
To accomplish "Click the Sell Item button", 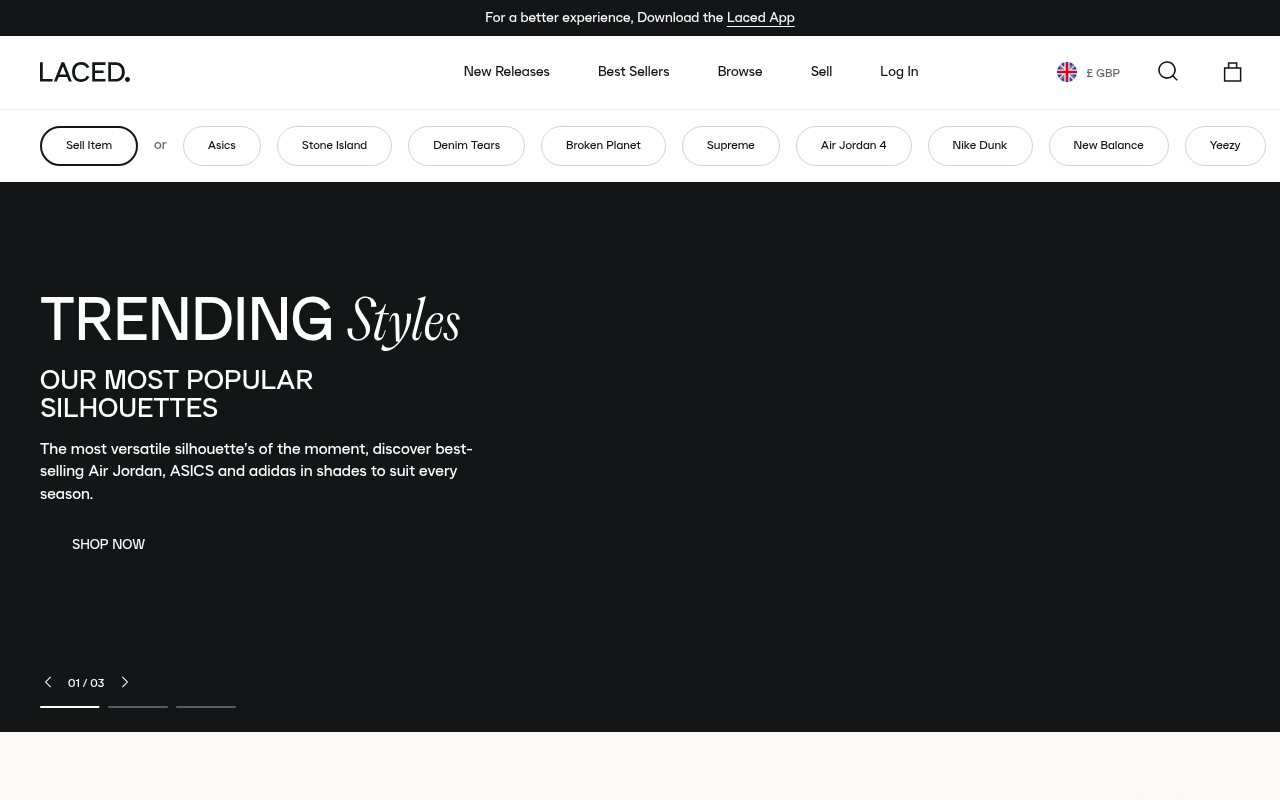I will click(89, 146).
